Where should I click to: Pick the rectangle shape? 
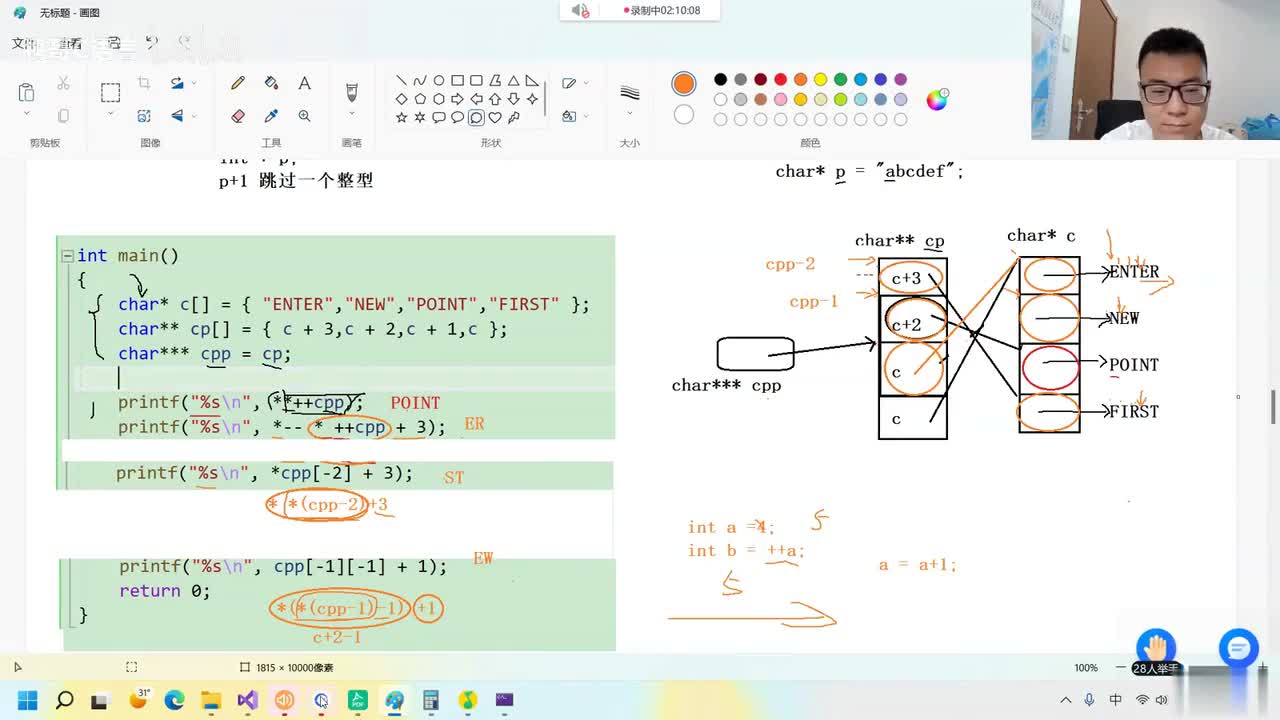(457, 81)
